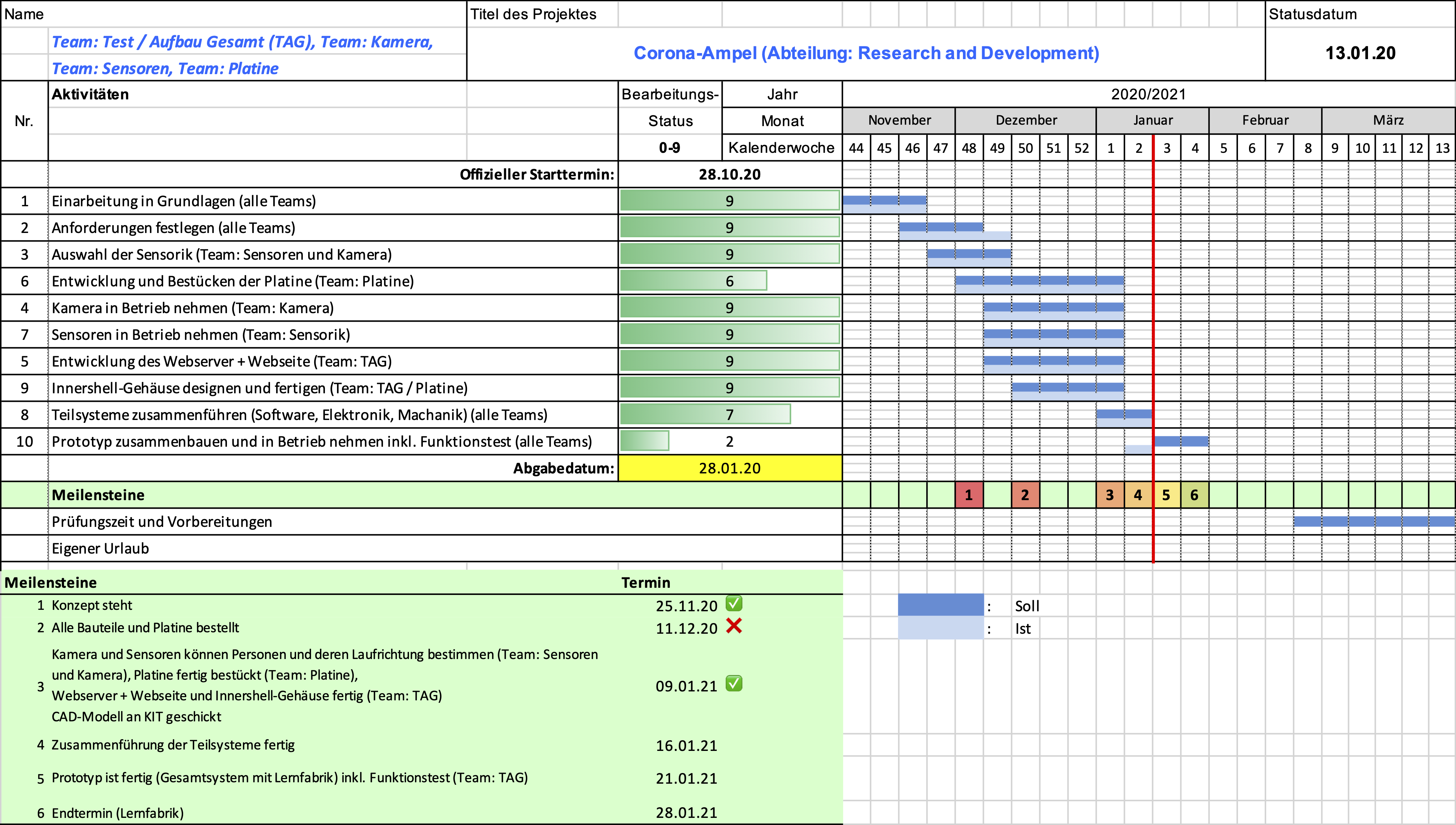1456x825 pixels.
Task: Click green checkmark next to 25.11.20
Action: click(734, 603)
